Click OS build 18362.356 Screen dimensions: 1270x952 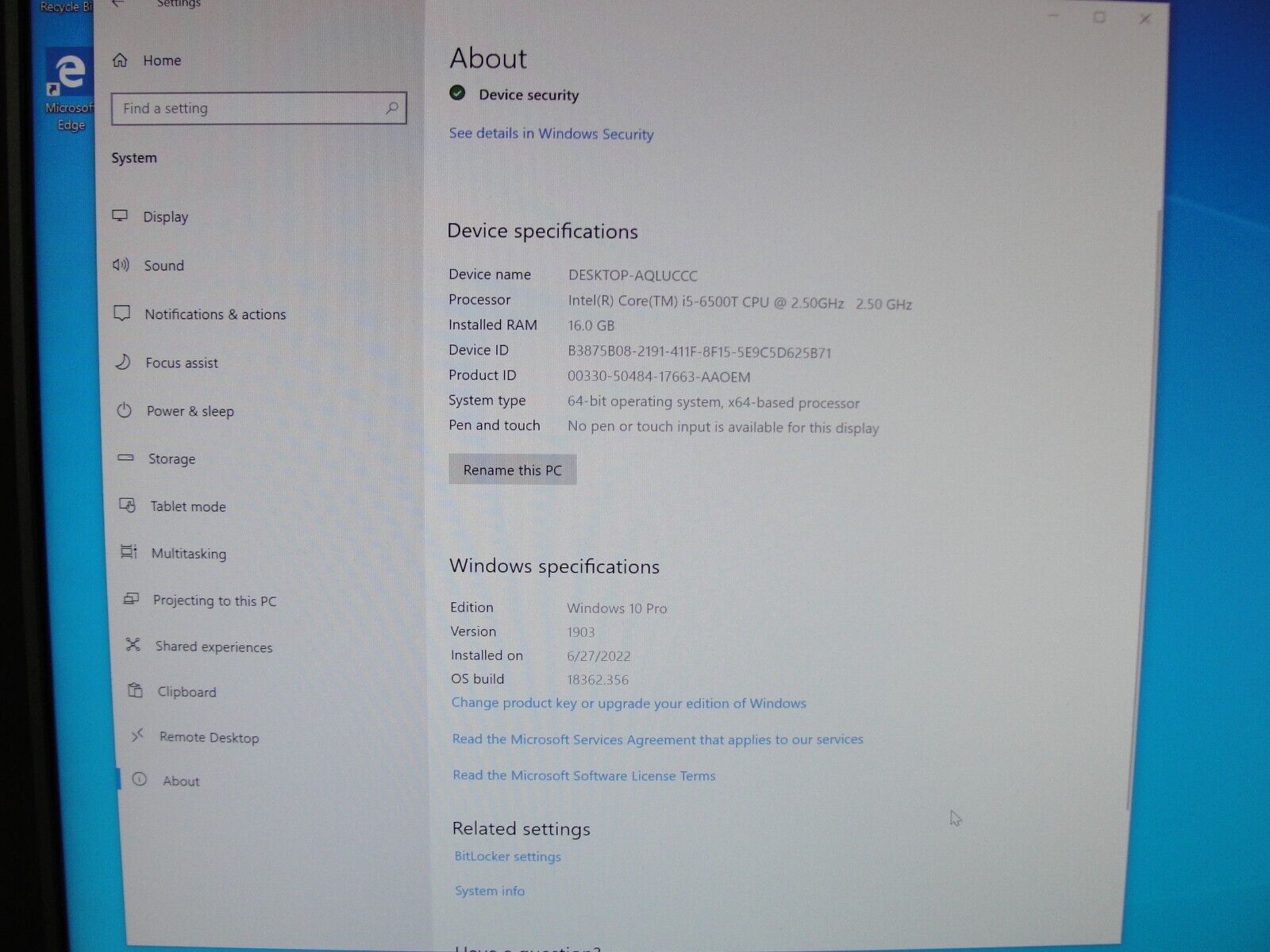point(598,680)
